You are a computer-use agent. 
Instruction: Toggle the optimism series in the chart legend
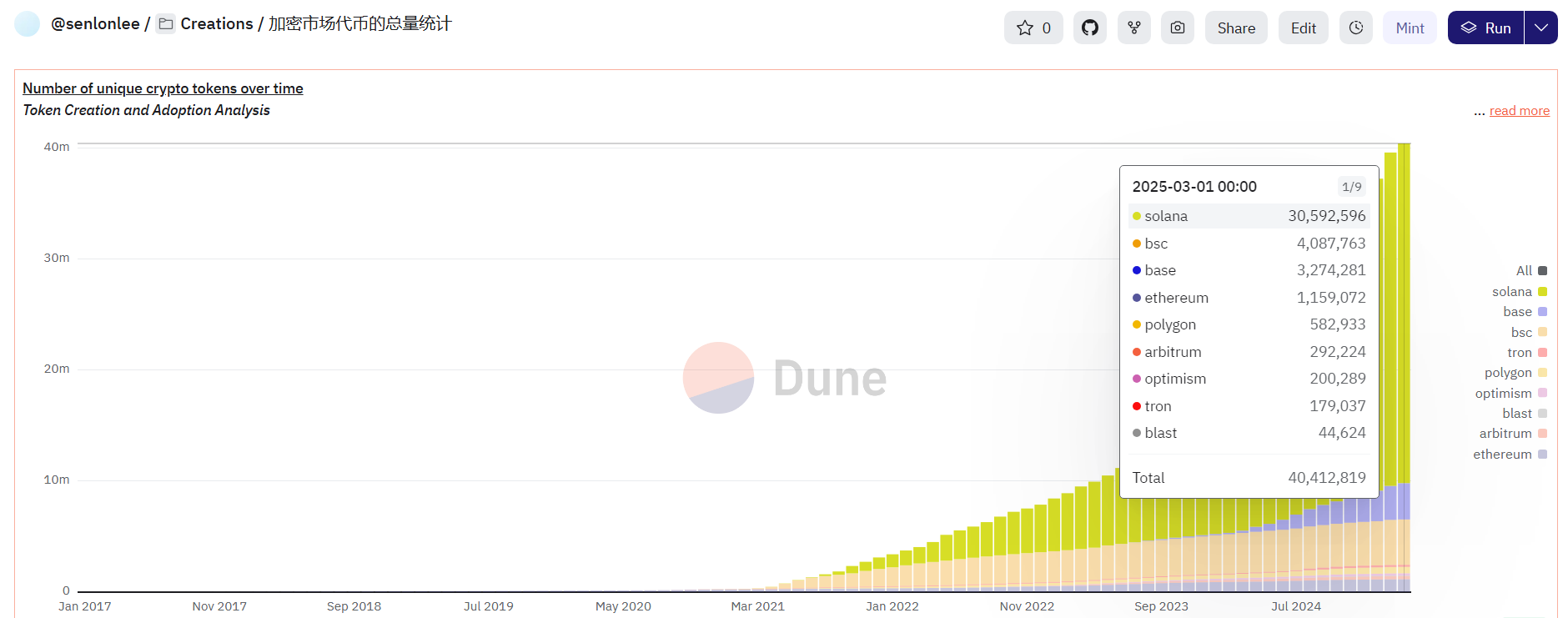[1511, 394]
